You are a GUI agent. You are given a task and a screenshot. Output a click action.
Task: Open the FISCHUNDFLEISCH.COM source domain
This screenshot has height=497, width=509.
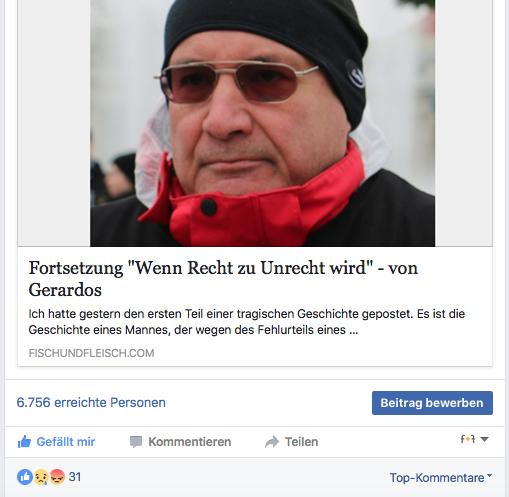(91, 353)
